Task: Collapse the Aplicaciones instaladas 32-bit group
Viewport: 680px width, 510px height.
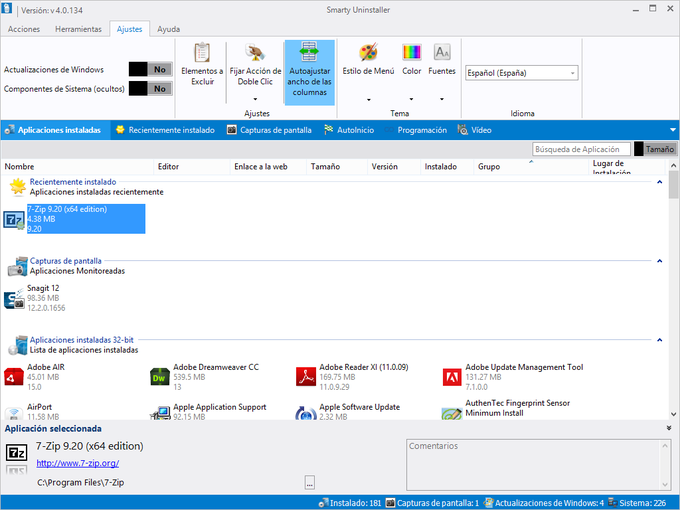Action: click(x=659, y=340)
